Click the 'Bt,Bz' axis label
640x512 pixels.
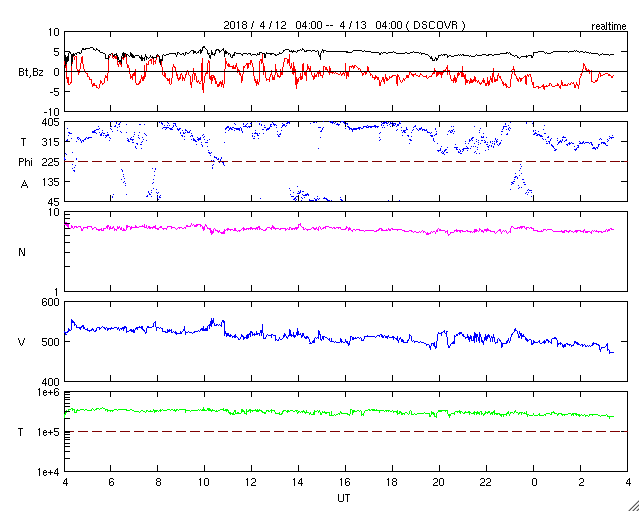pyautogui.click(x=31, y=74)
